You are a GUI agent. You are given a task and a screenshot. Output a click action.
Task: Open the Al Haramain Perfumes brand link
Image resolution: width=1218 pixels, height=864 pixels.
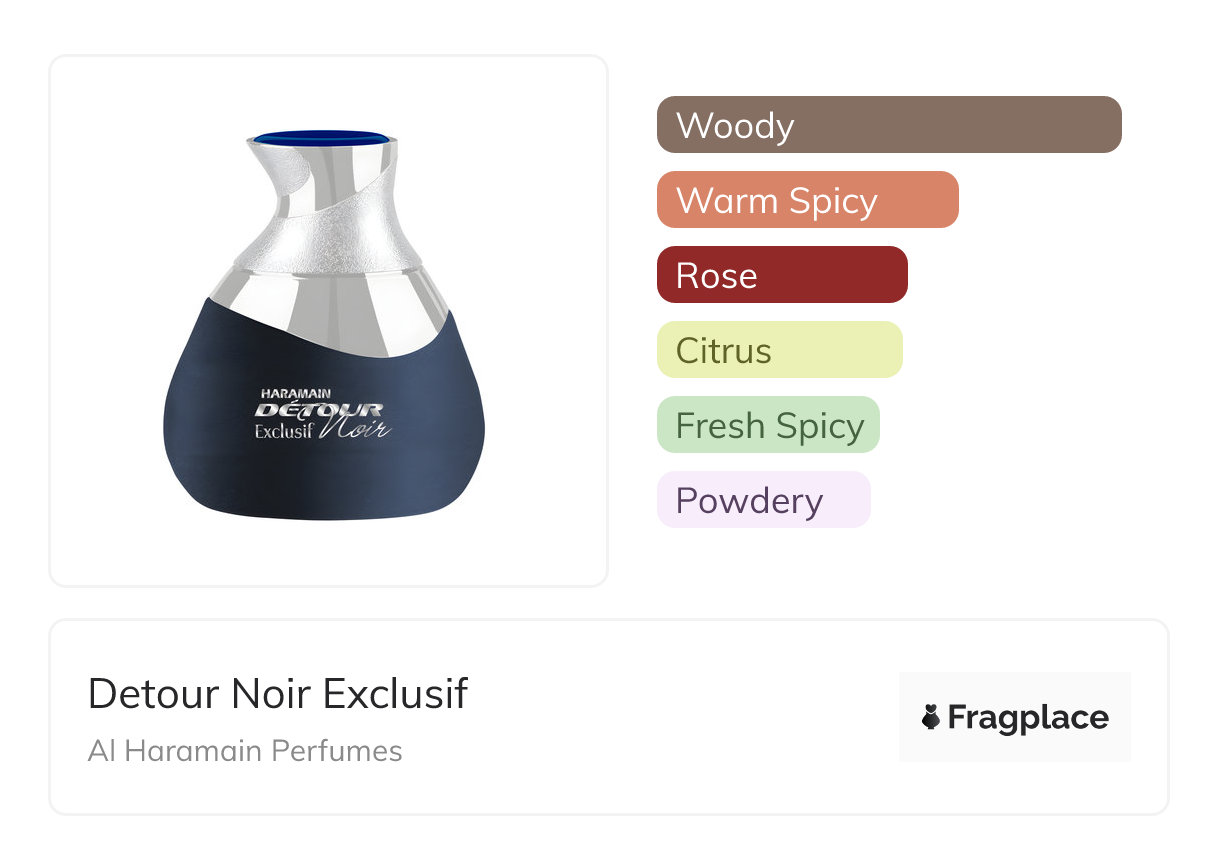[245, 751]
